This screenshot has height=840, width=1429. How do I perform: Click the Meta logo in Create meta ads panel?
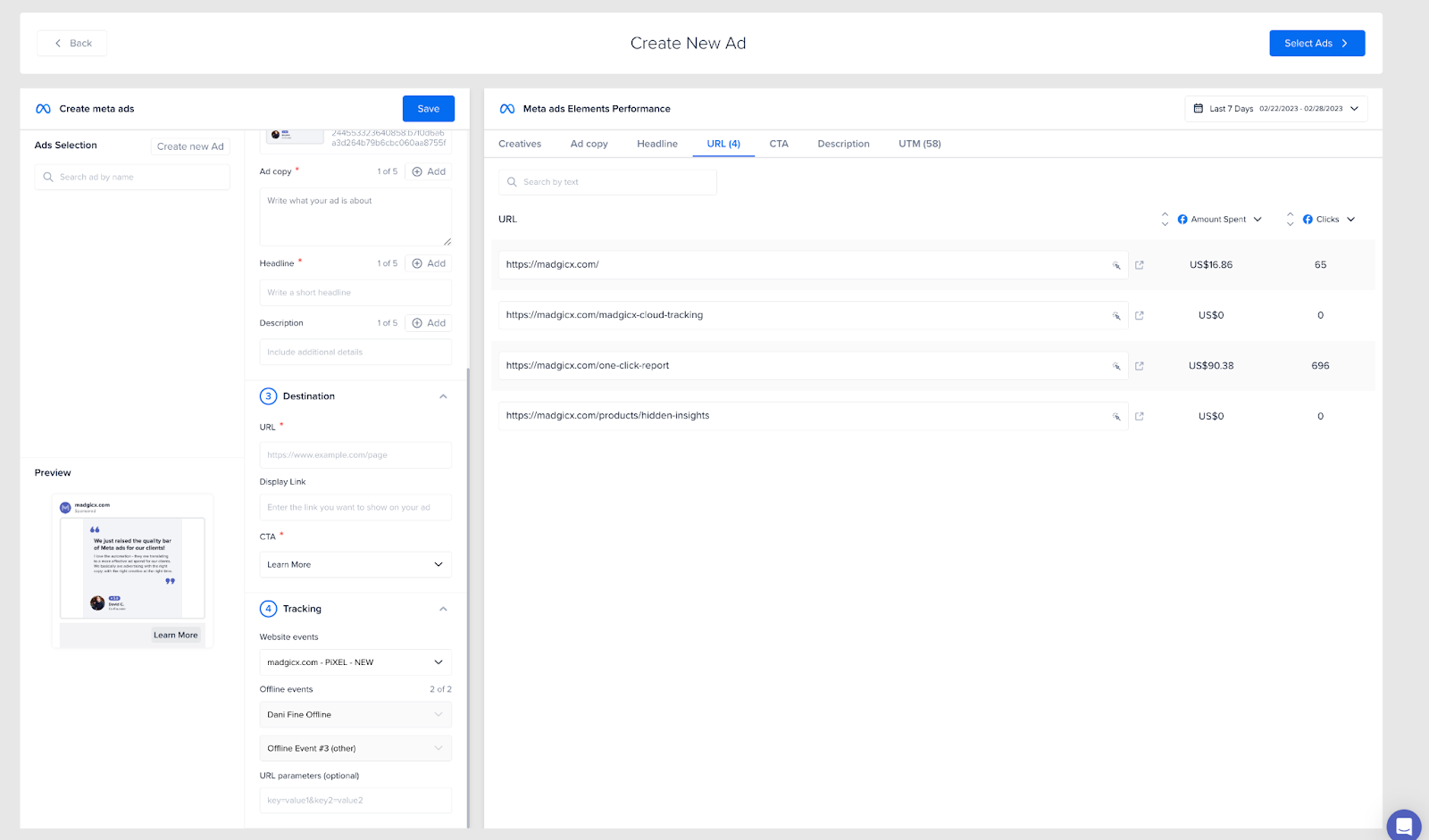tap(41, 108)
